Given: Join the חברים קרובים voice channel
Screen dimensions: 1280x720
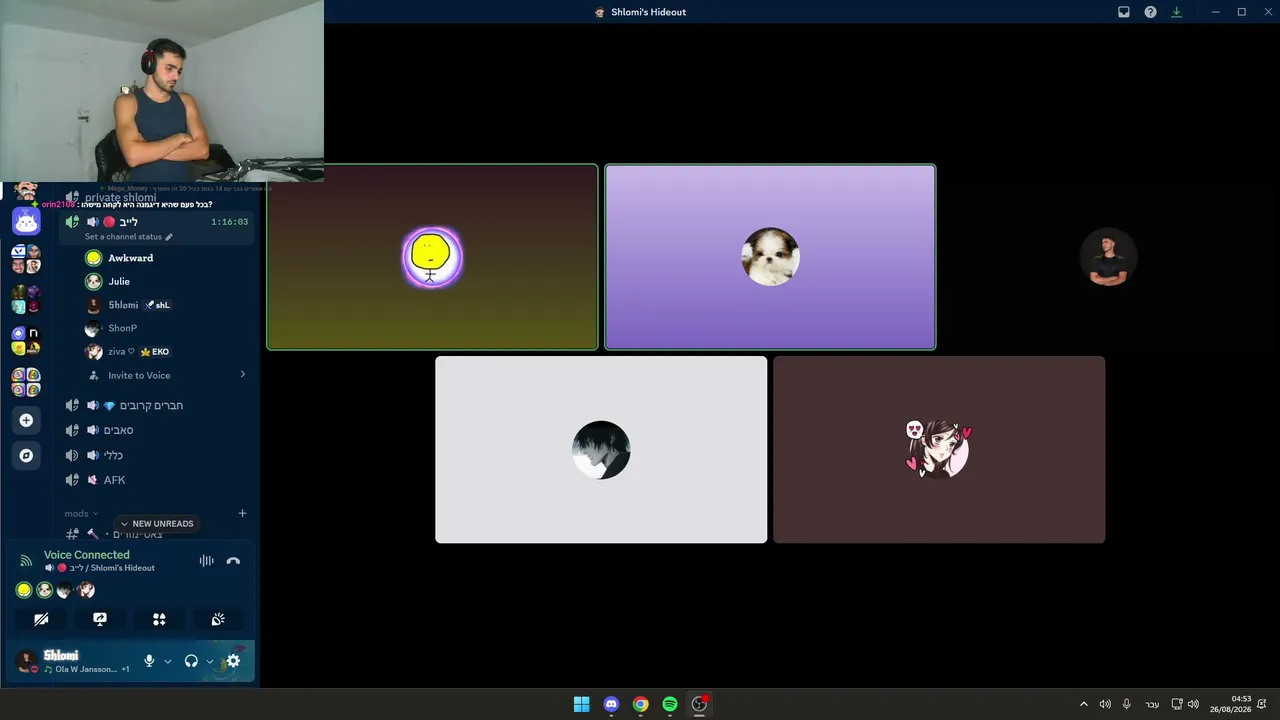Looking at the screenshot, I should [x=156, y=405].
